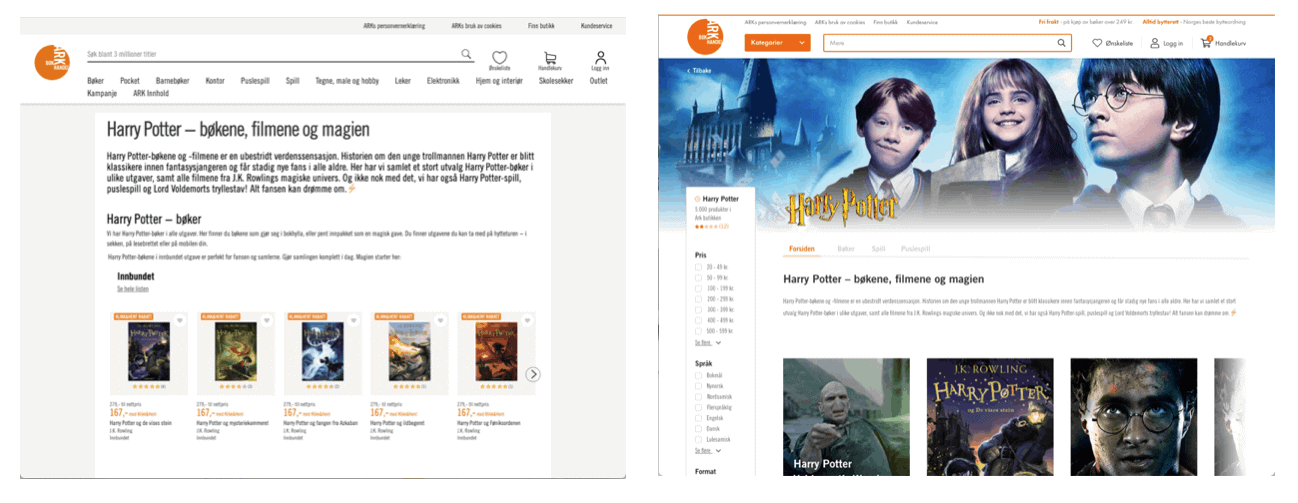Open the Handlekurv cart icon in the left page

pyautogui.click(x=550, y=58)
